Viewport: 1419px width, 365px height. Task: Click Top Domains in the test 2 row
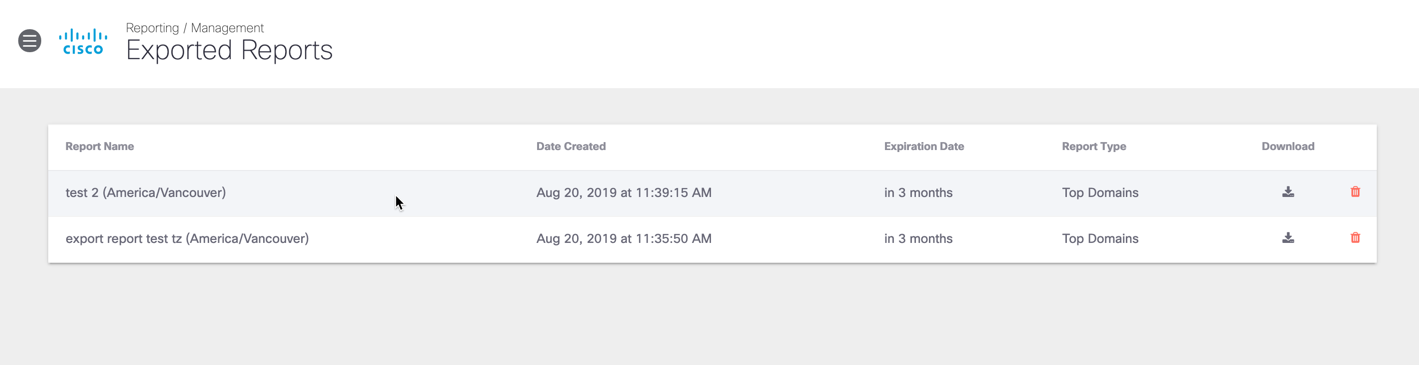1100,193
